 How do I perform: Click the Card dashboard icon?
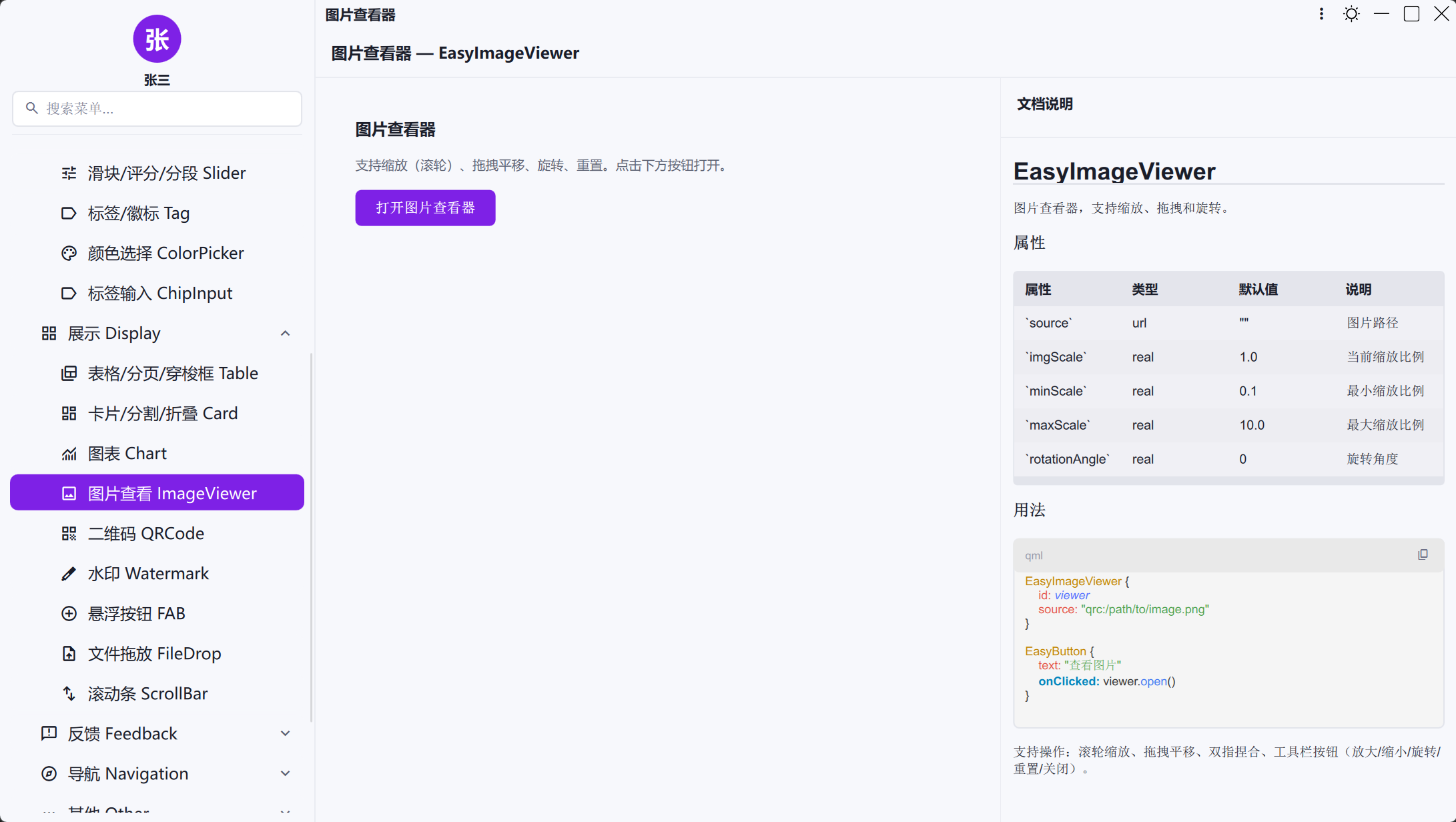click(69, 414)
